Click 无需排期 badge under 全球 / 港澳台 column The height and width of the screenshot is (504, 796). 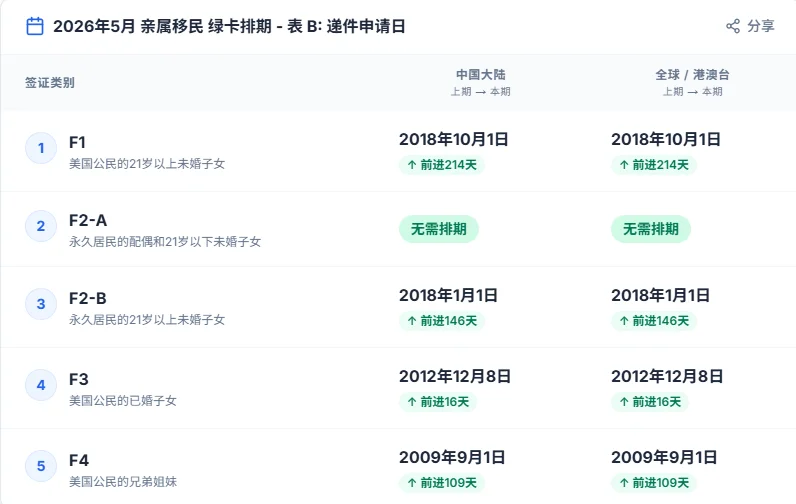651,229
